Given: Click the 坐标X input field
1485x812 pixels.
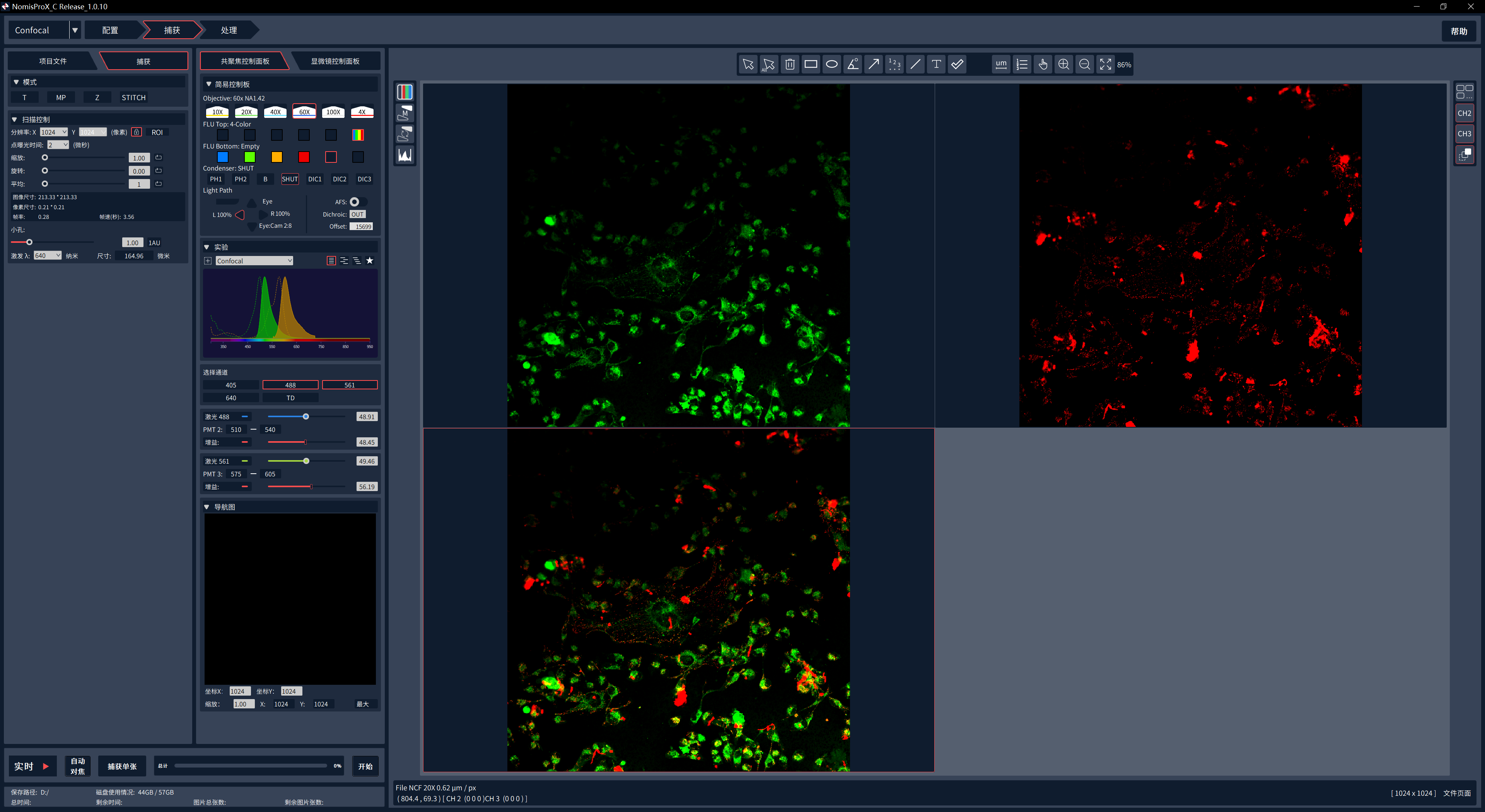Looking at the screenshot, I should 240,692.
